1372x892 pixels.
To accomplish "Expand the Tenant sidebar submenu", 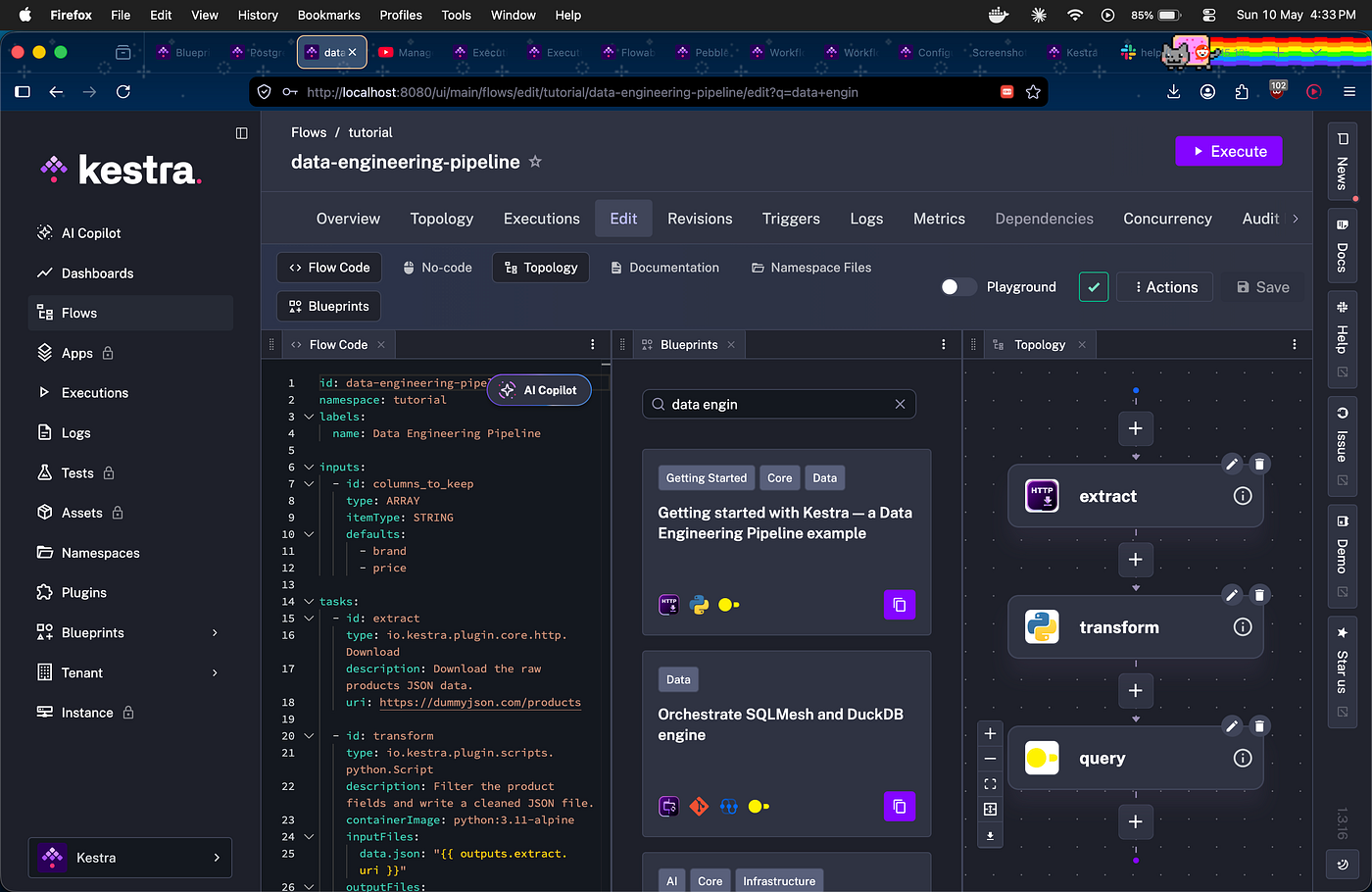I will [215, 673].
